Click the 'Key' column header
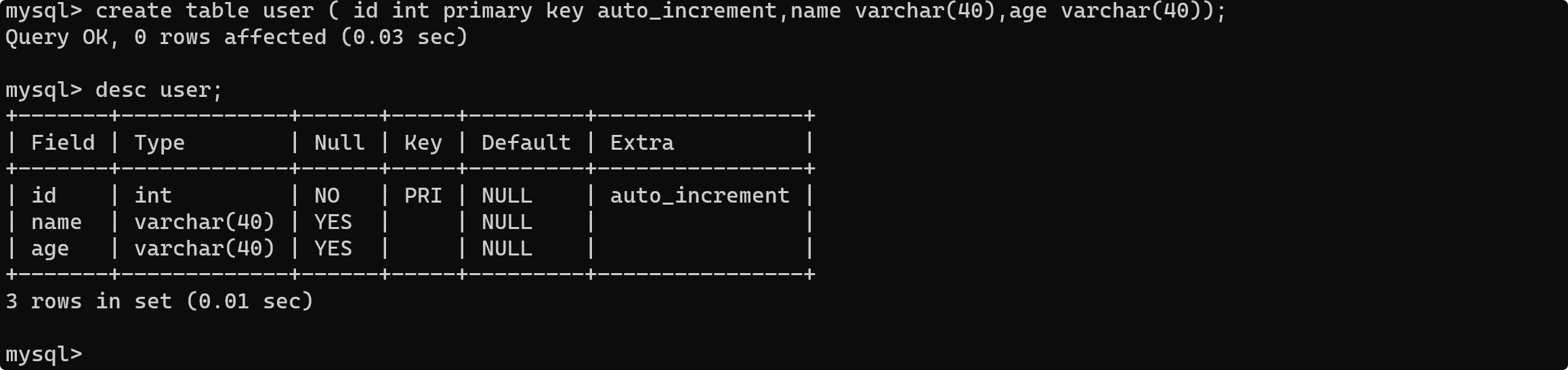This screenshot has width=1568, height=370. pos(423,143)
